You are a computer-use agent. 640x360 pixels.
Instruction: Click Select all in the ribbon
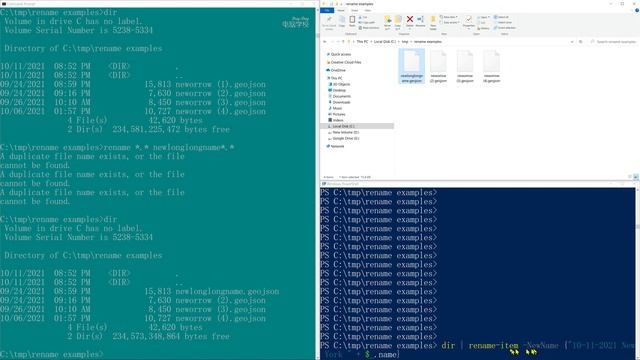point(502,17)
